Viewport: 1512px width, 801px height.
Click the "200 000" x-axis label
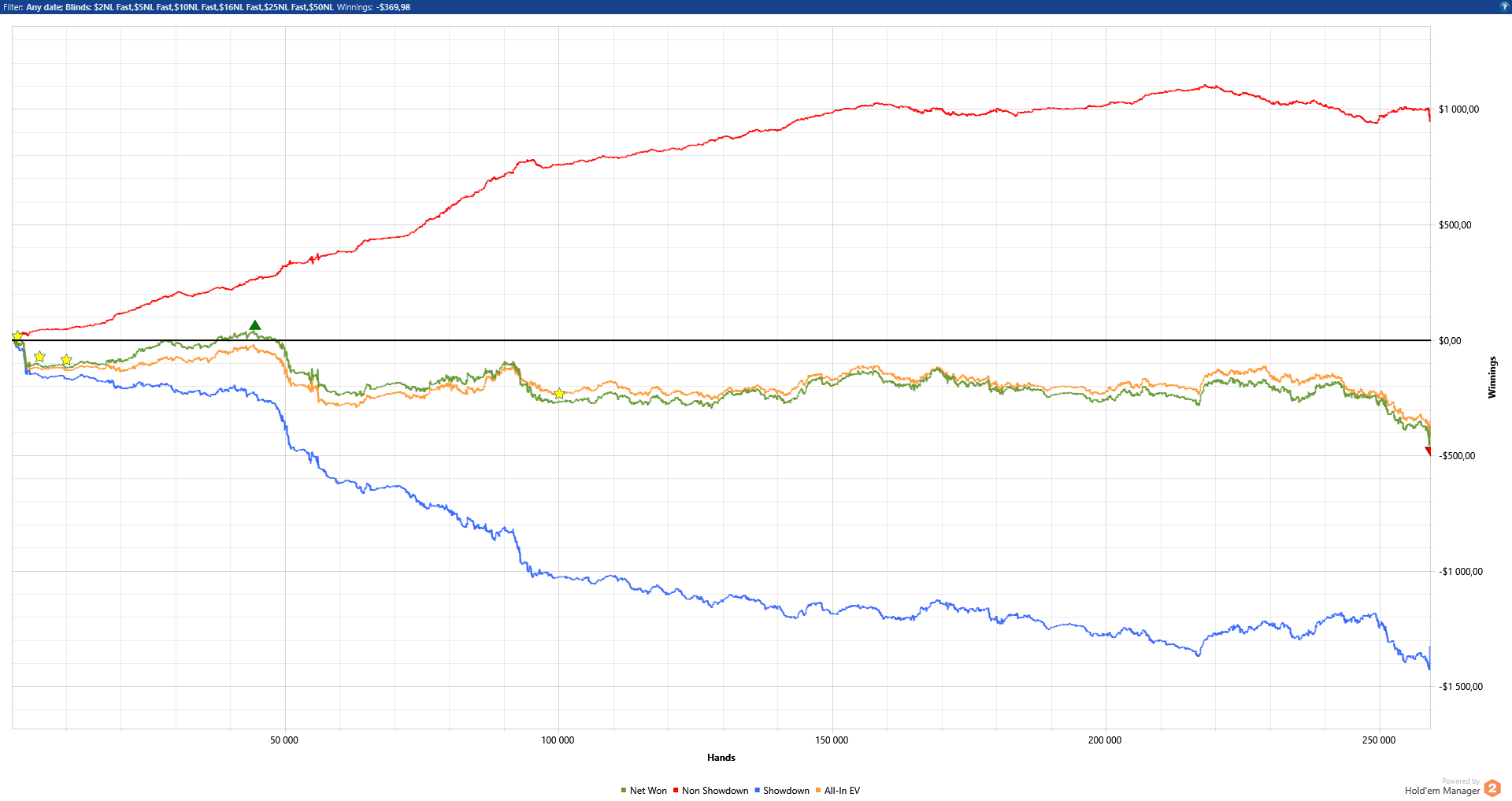[1105, 740]
